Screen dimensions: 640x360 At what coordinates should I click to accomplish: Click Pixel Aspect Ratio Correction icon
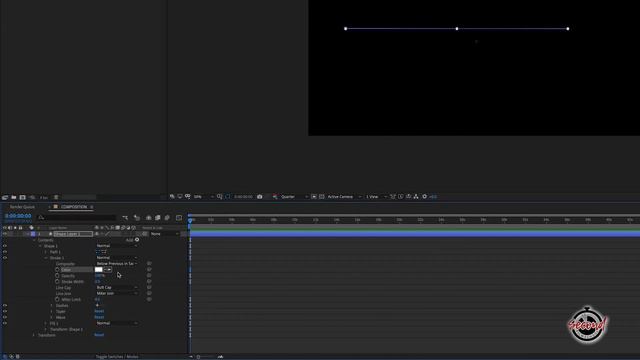393,197
